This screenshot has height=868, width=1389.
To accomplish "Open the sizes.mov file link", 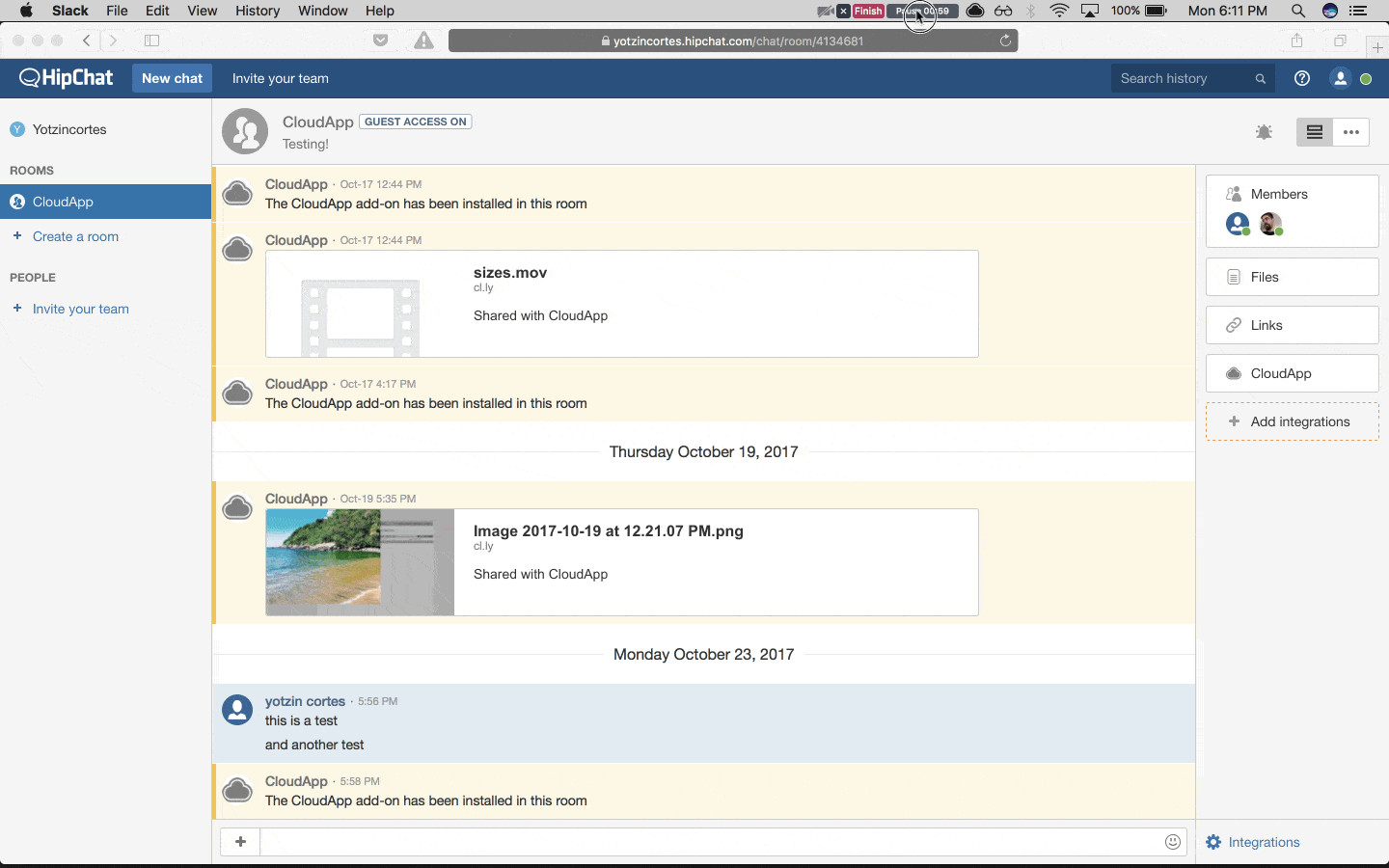I will click(x=510, y=273).
